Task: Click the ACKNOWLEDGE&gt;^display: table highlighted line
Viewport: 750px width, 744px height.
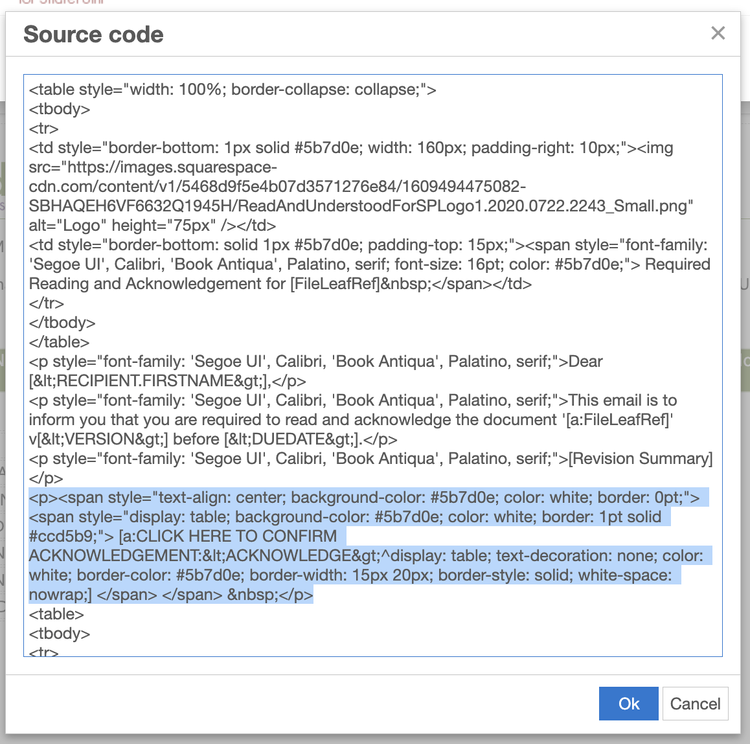Action: [x=366, y=556]
